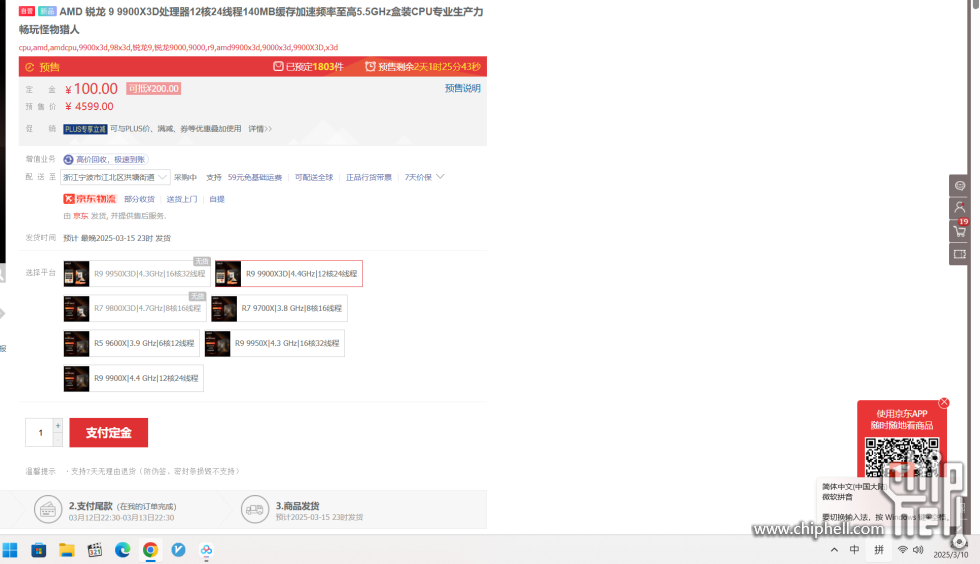Viewport: 980px width, 564px height.
Task: Click the 京东 seller link in shipping note
Action: click(81, 216)
